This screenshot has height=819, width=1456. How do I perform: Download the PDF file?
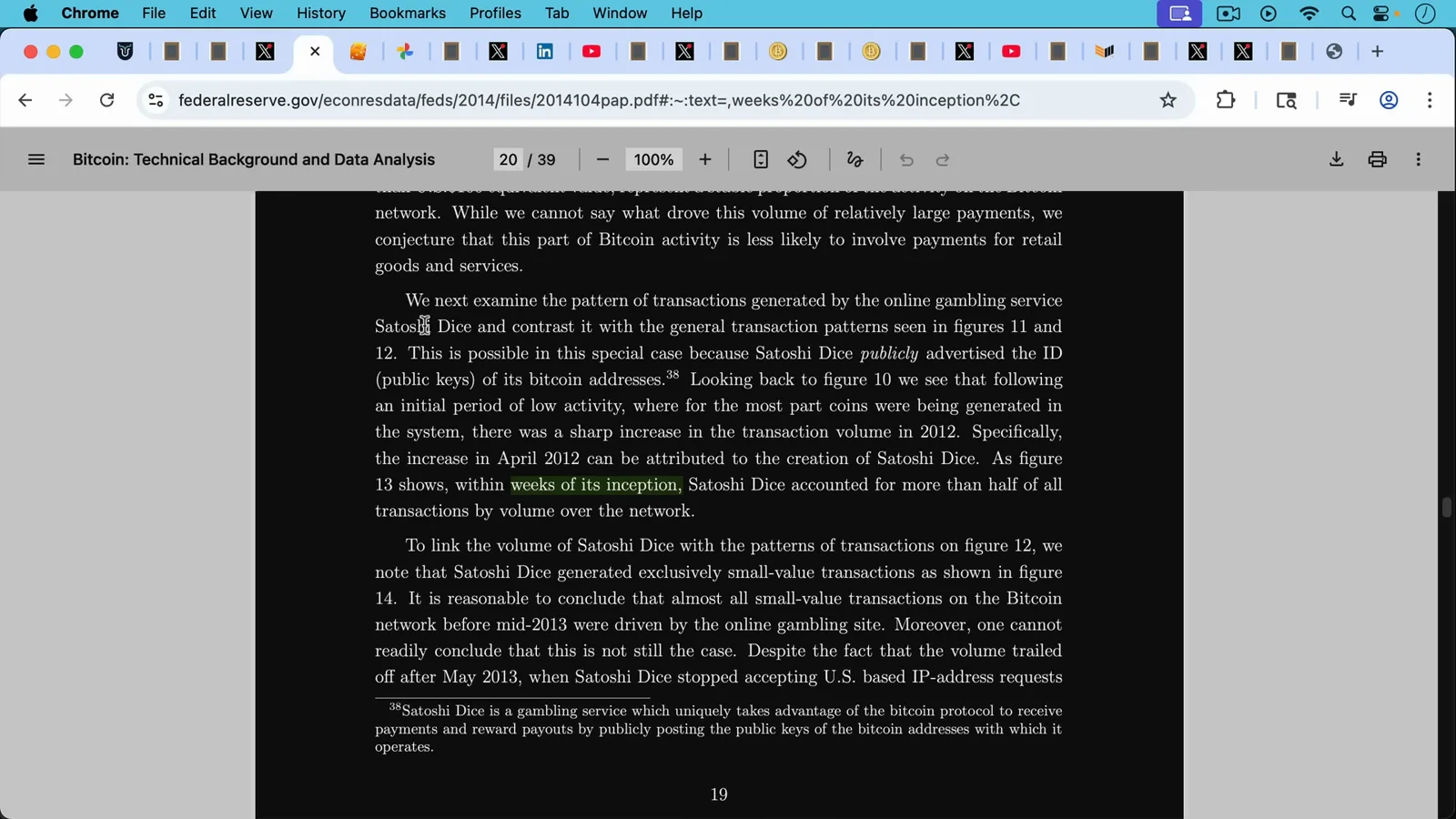click(1336, 159)
